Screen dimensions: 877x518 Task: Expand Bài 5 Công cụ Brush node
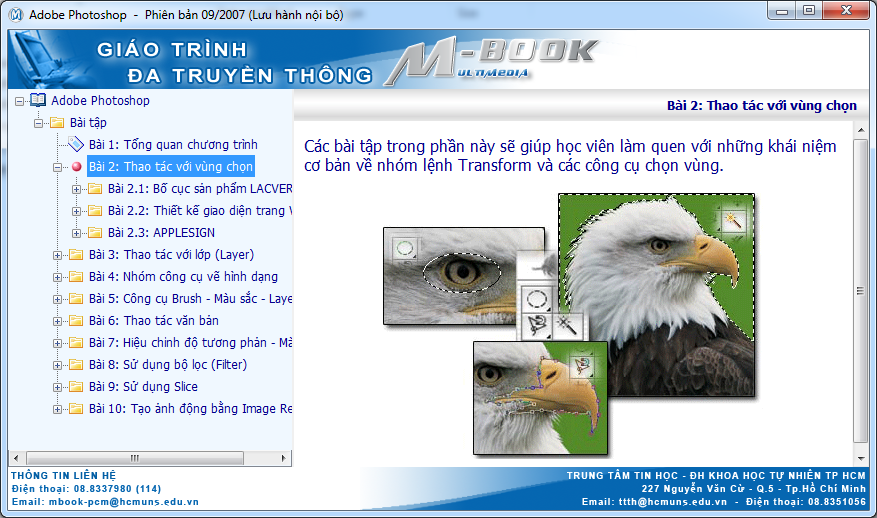pos(57,299)
